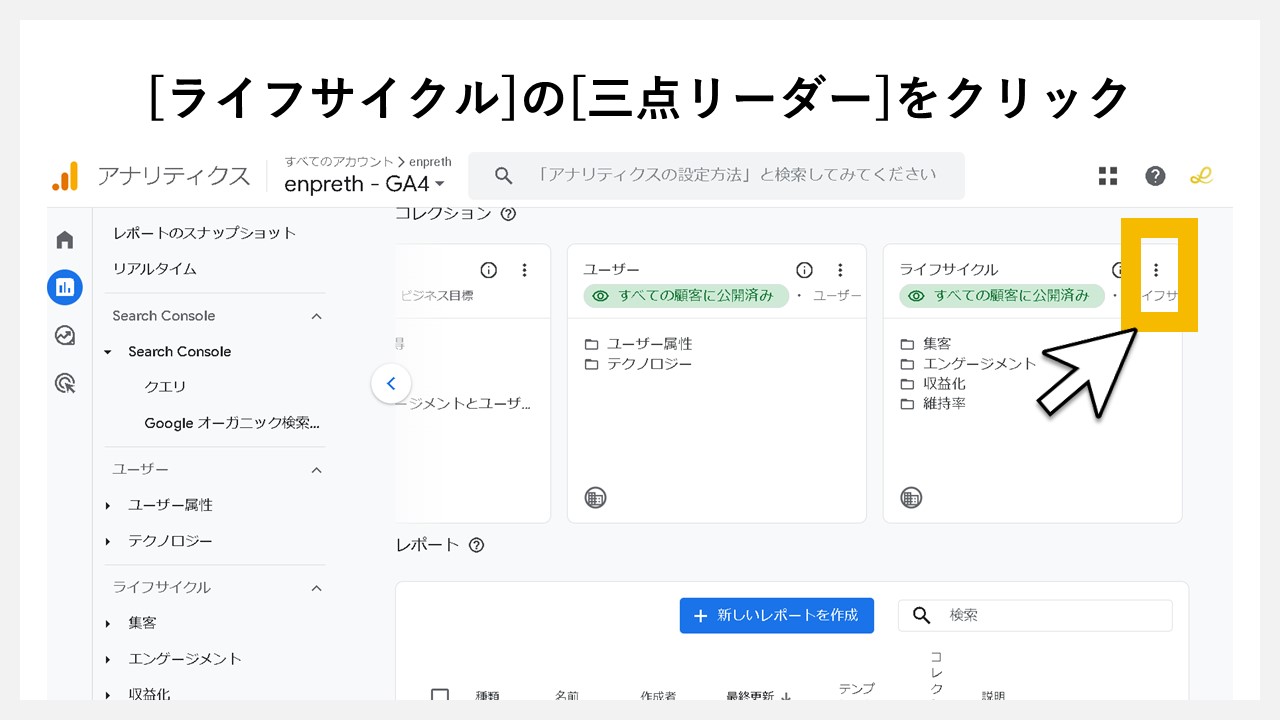This screenshot has width=1280, height=720.
Task: Click the Help question mark icon
Action: pyautogui.click(x=1155, y=175)
